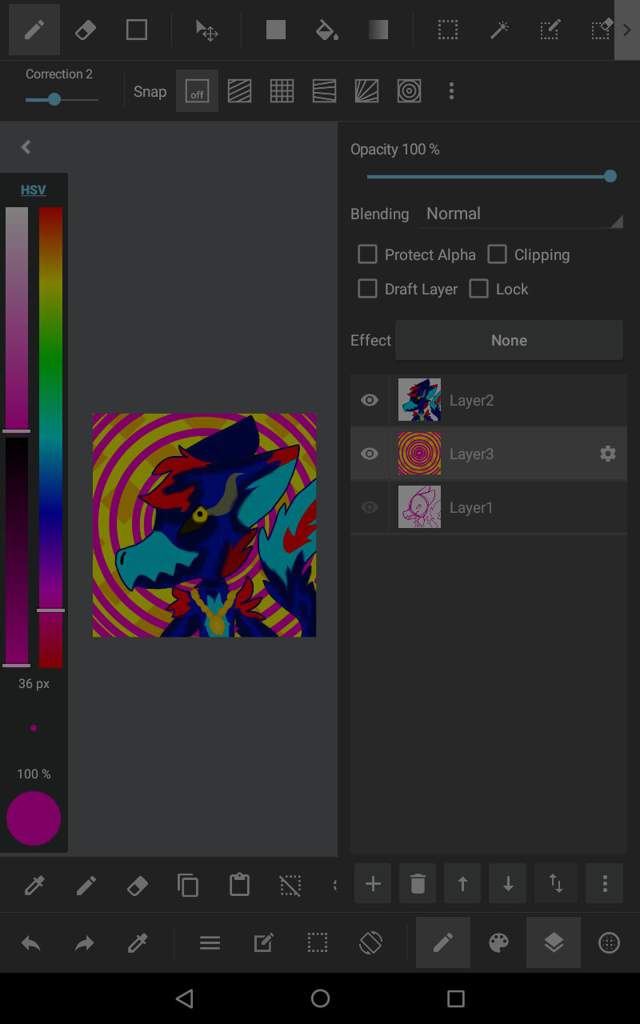Image resolution: width=640 pixels, height=1024 pixels.
Task: Select Layer2 thumbnail
Action: coord(419,400)
